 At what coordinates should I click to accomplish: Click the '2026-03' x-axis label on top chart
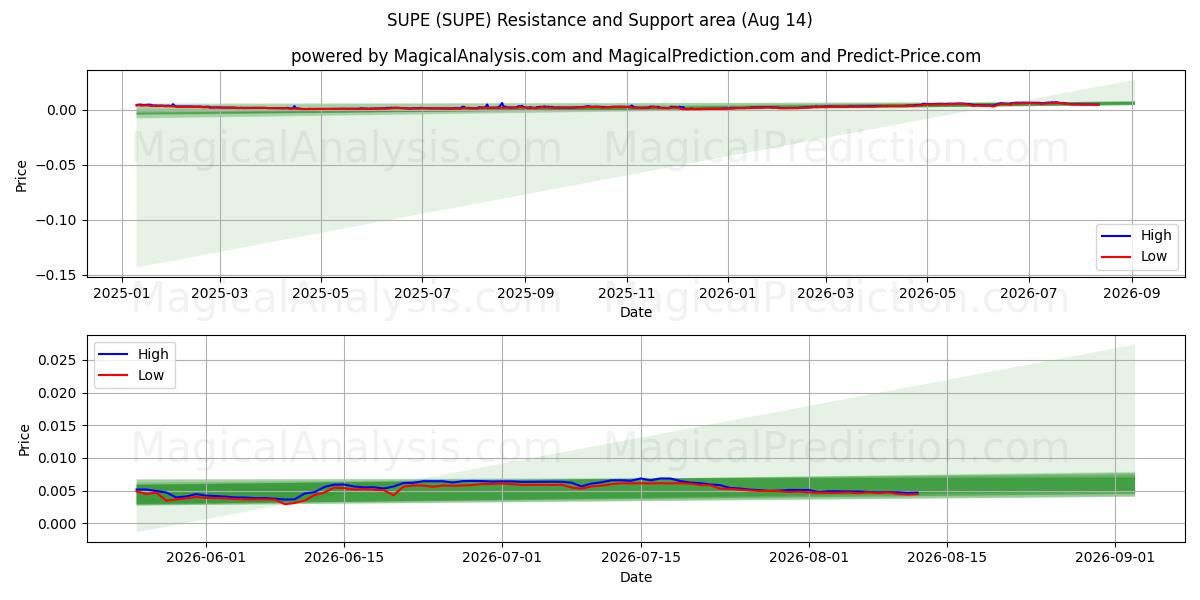point(826,295)
